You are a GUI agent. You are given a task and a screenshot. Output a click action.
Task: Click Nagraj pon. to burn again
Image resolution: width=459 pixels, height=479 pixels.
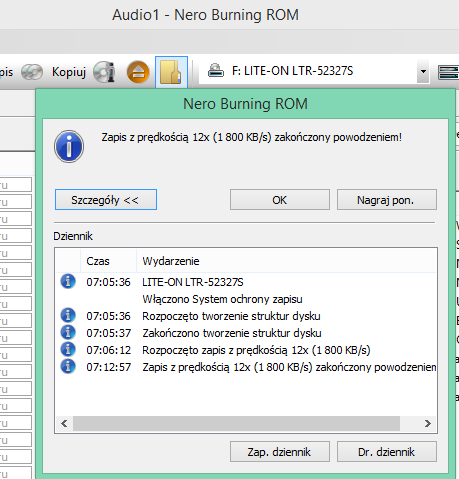387,200
